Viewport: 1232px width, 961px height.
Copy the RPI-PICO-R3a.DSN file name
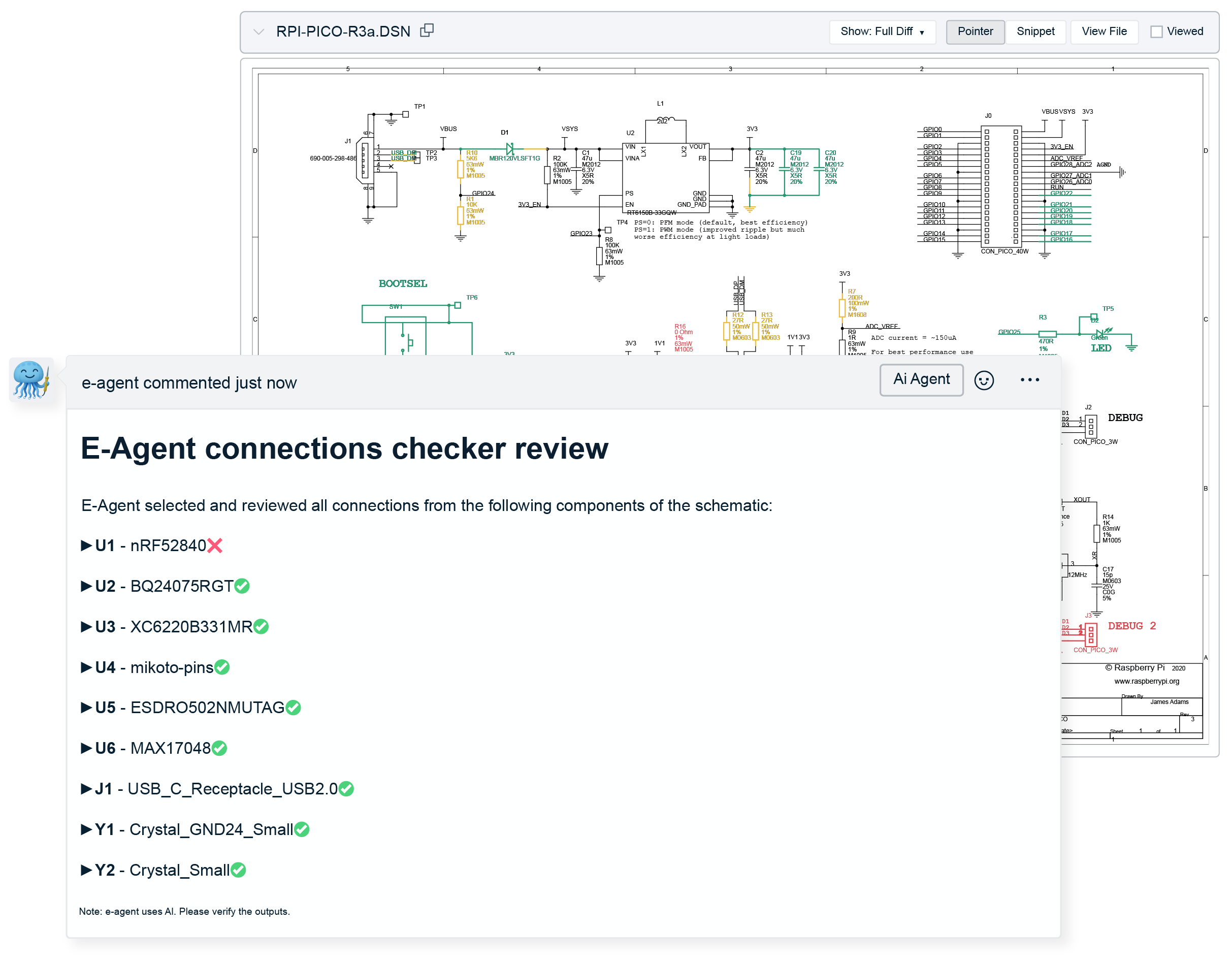pos(427,30)
